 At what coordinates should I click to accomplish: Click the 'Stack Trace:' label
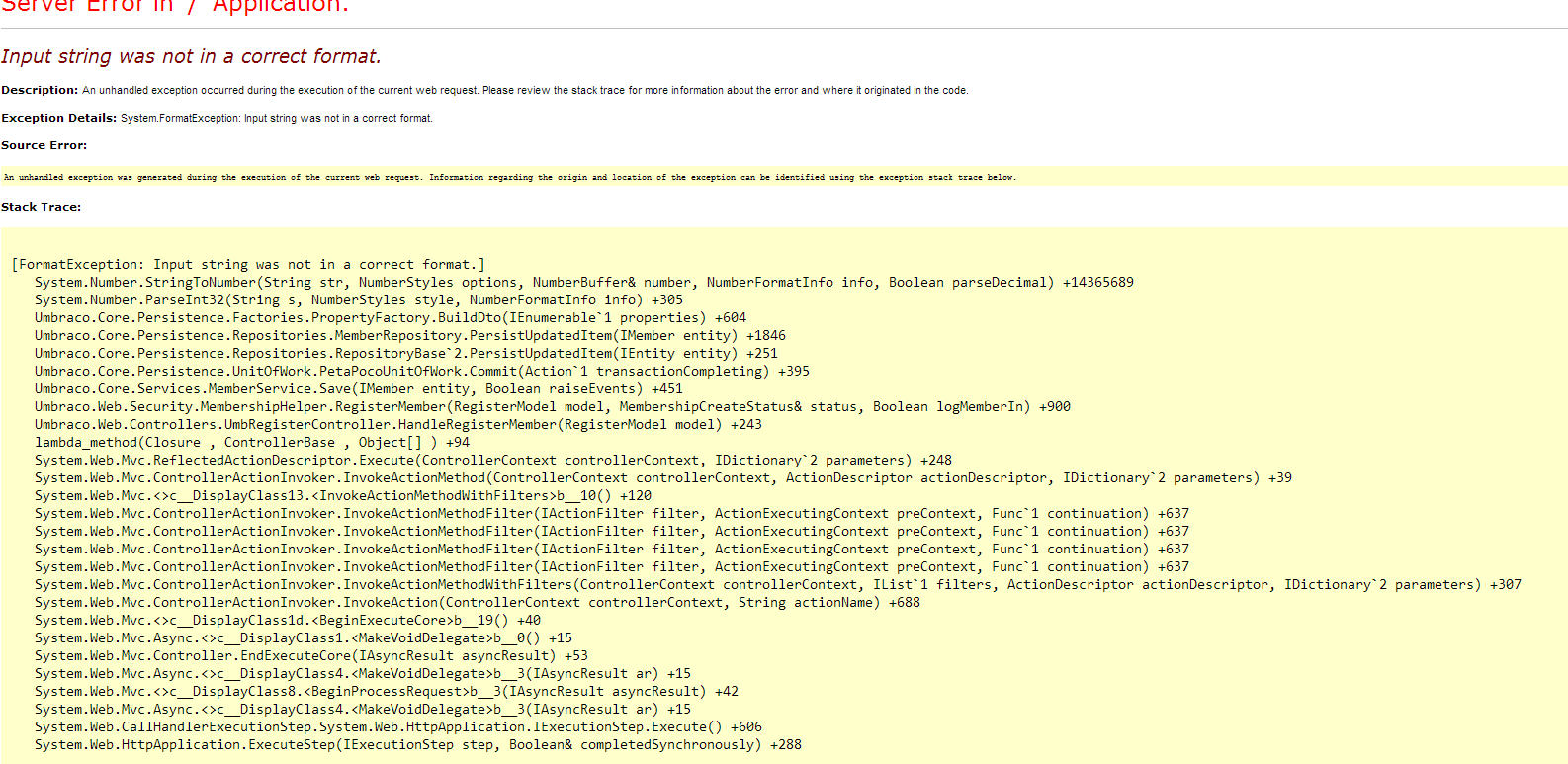pos(42,207)
